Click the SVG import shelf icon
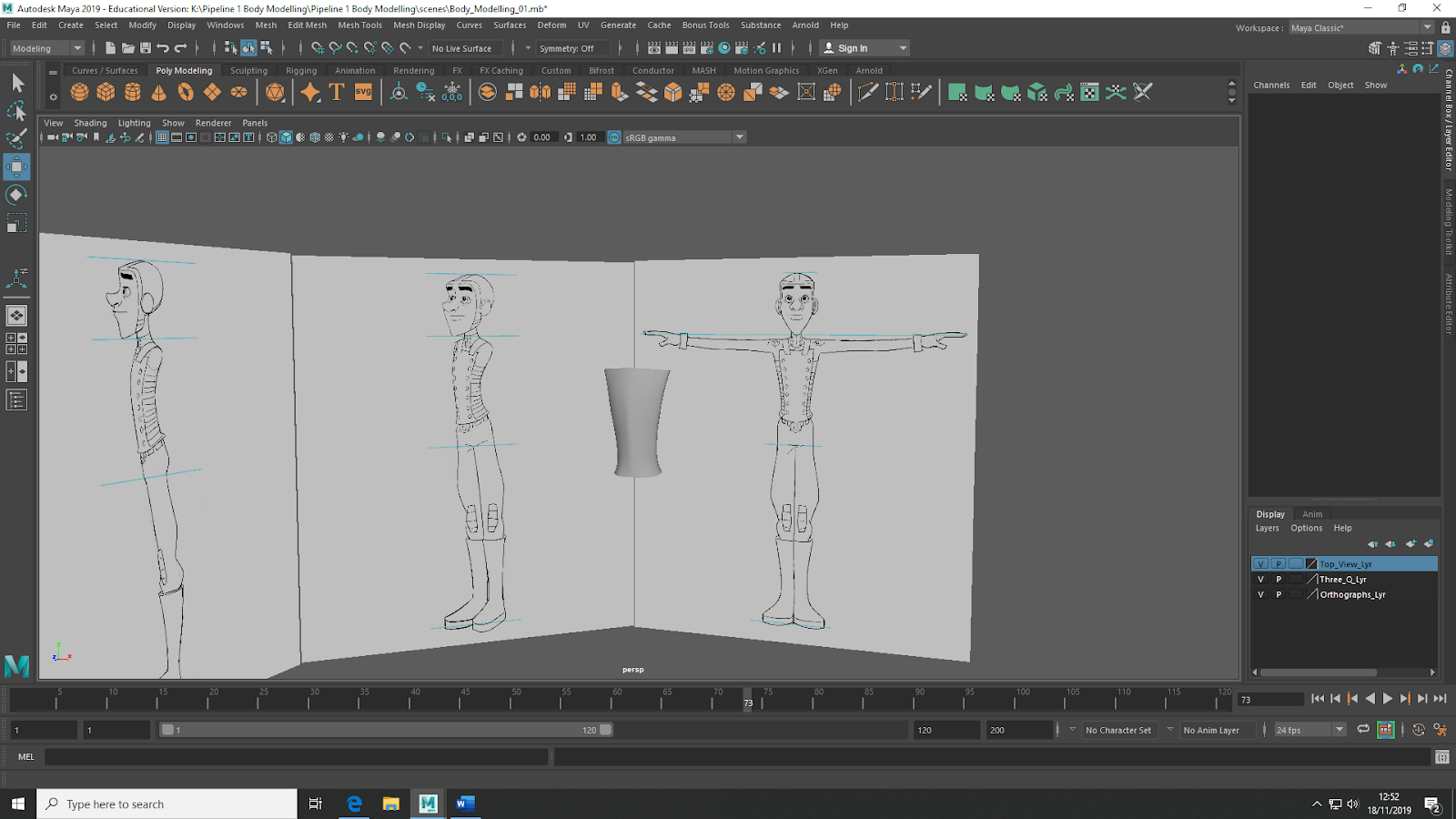Screen dimensions: 1456x819 (363, 92)
